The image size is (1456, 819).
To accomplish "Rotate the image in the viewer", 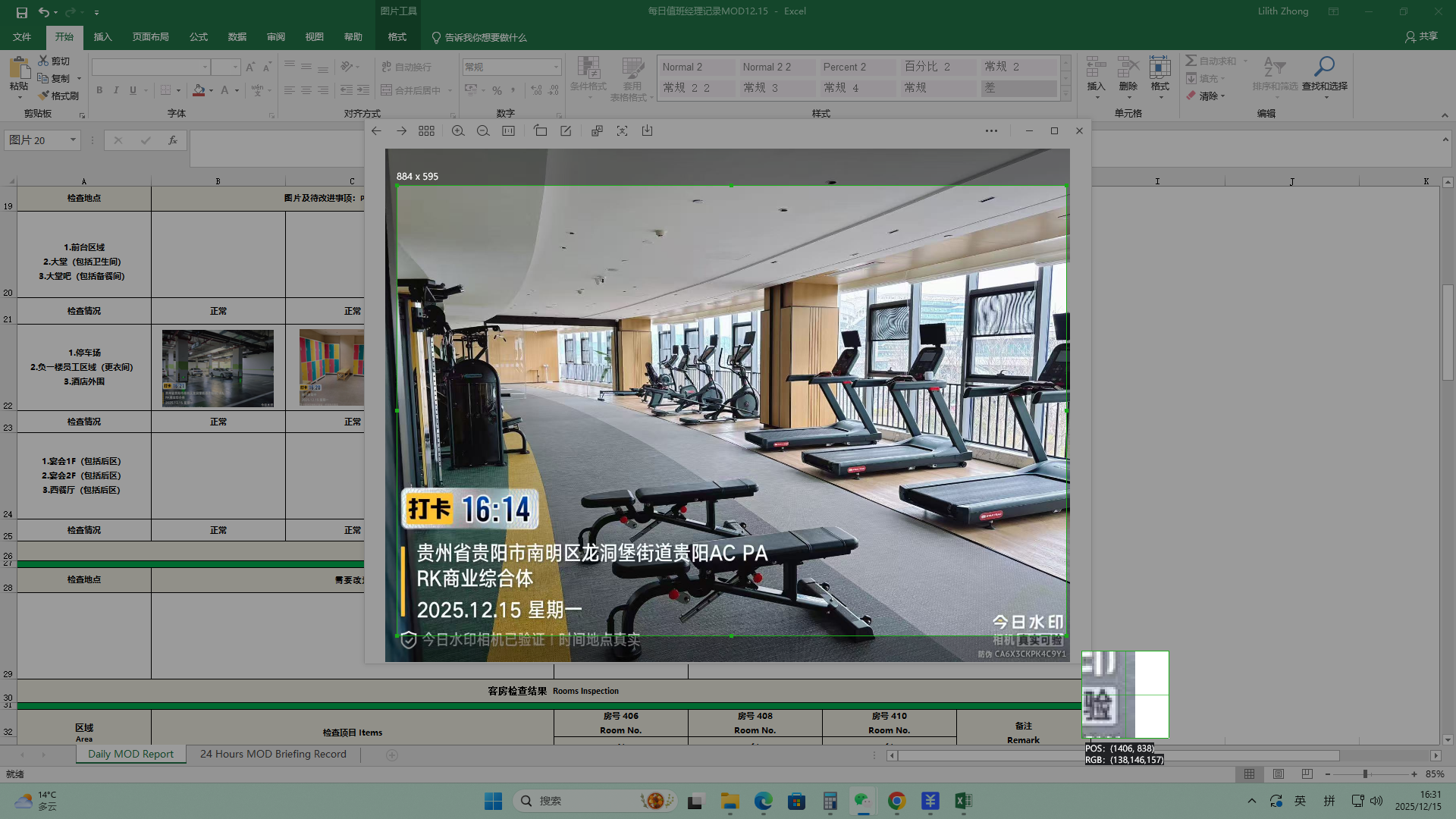I will tap(540, 131).
